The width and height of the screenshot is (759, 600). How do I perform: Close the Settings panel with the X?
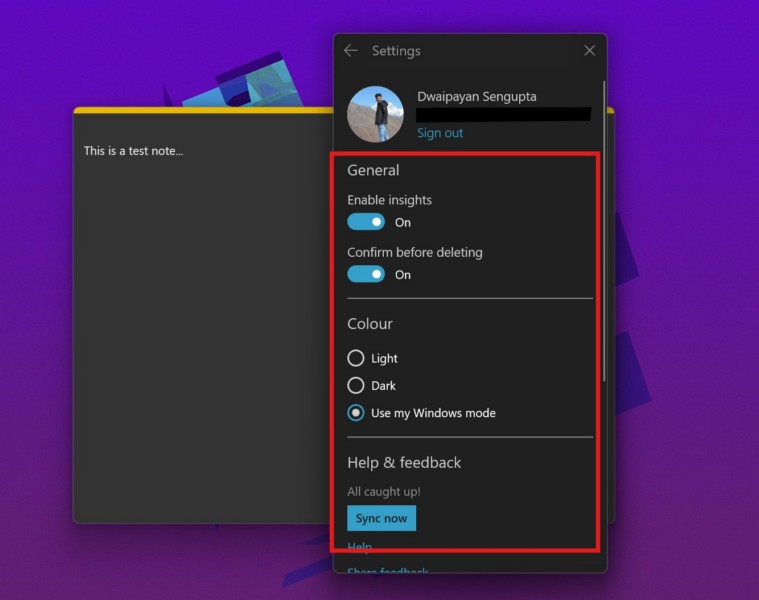pyautogui.click(x=589, y=51)
